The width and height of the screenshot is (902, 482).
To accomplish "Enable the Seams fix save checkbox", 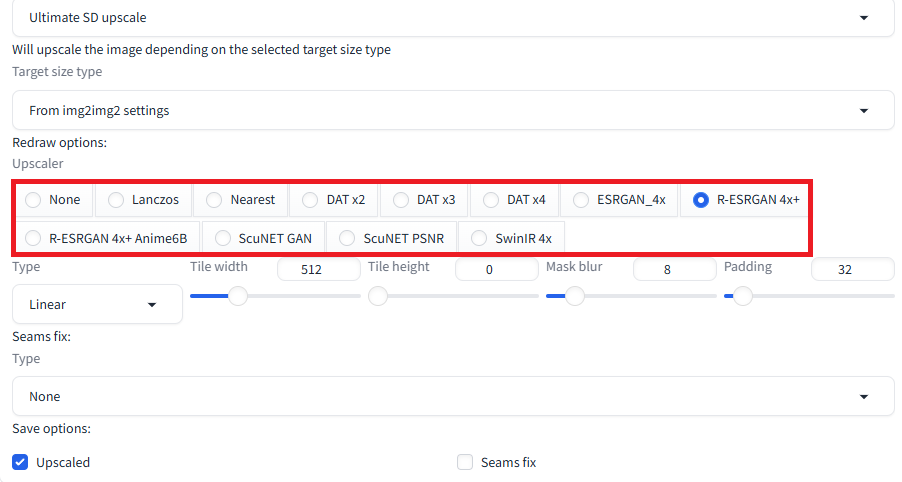I will pyautogui.click(x=464, y=462).
